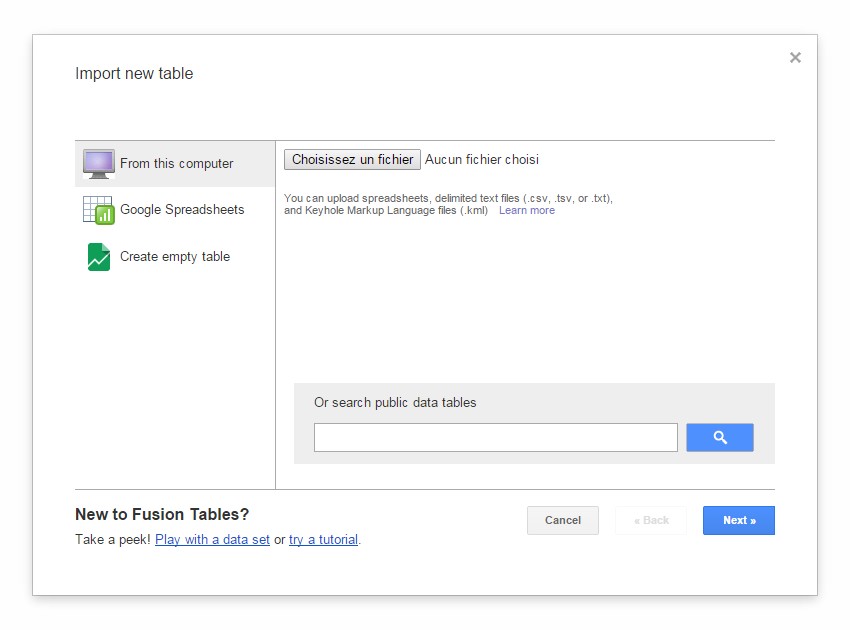This screenshot has width=850, height=630.
Task: Click the Next button
Action: 739,520
